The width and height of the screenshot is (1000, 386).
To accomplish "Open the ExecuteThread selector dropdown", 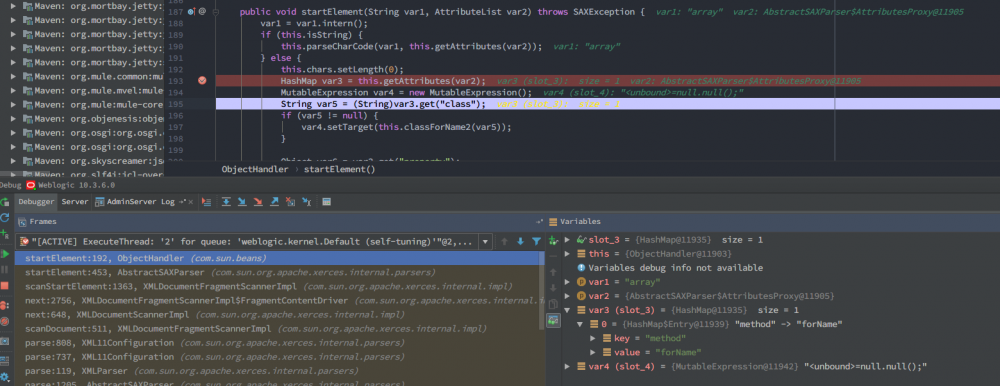I will [486, 242].
